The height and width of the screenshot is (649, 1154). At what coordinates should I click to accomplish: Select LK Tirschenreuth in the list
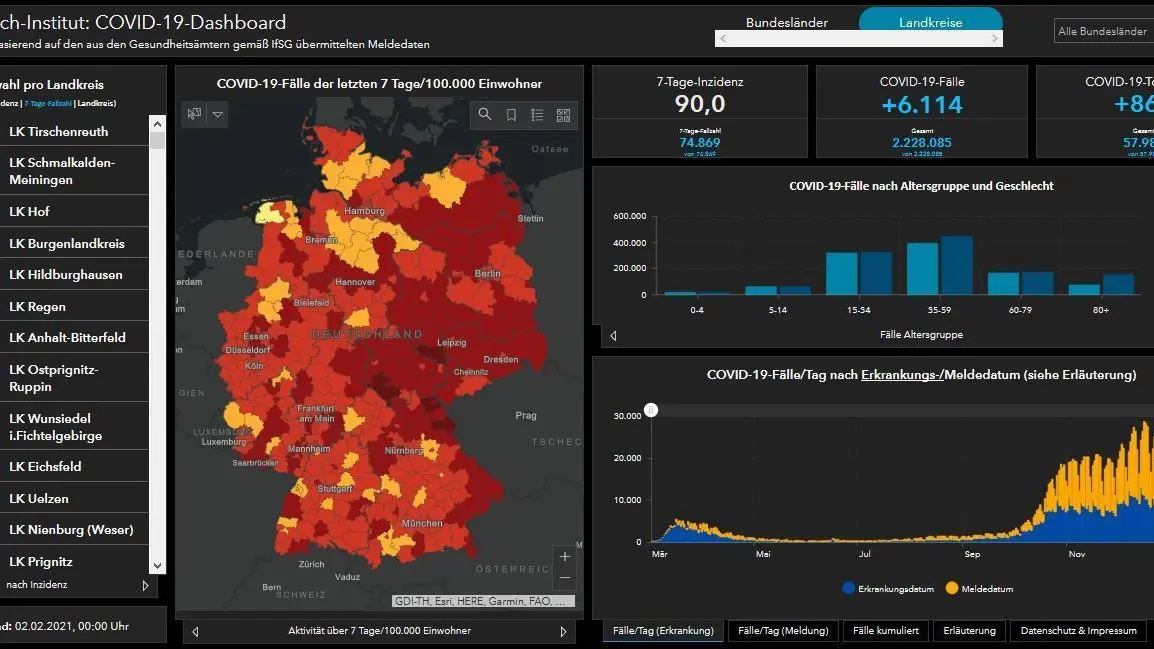59,131
